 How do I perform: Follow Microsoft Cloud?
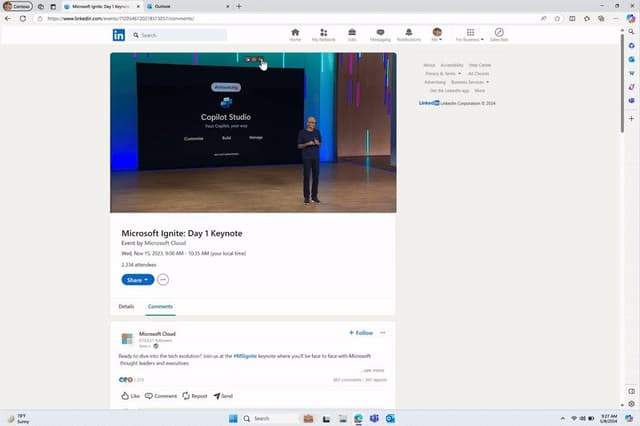click(x=361, y=333)
